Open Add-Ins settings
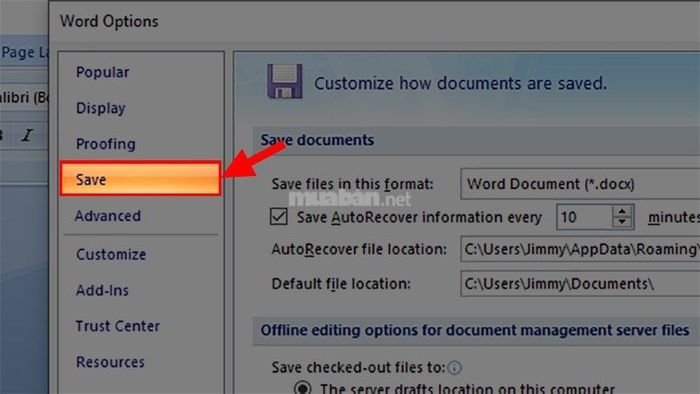The image size is (700, 394). 102,290
